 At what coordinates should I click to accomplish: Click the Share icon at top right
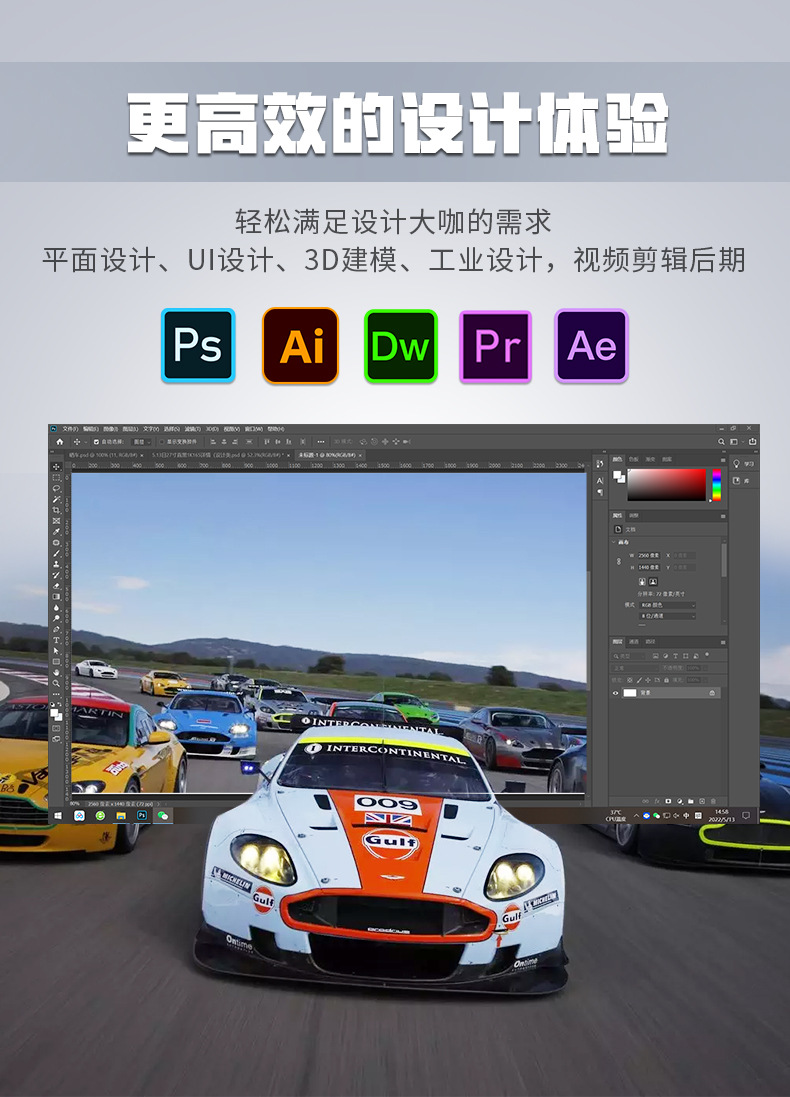752,441
